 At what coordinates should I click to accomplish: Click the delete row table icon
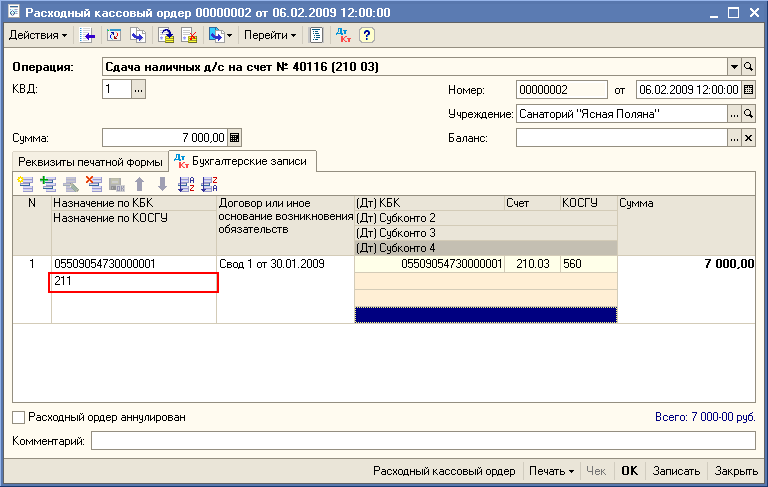click(x=94, y=184)
